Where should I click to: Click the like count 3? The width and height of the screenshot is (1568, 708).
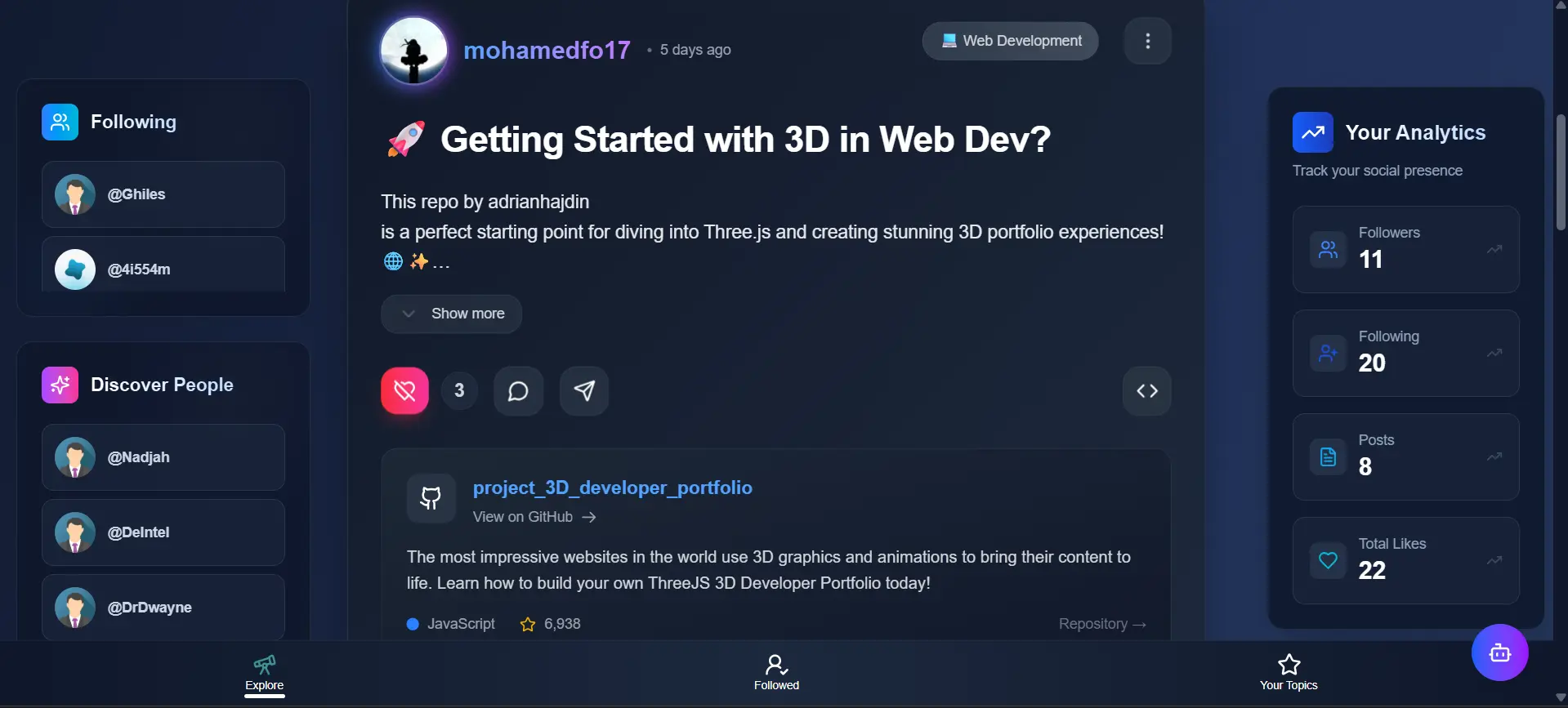tap(459, 390)
